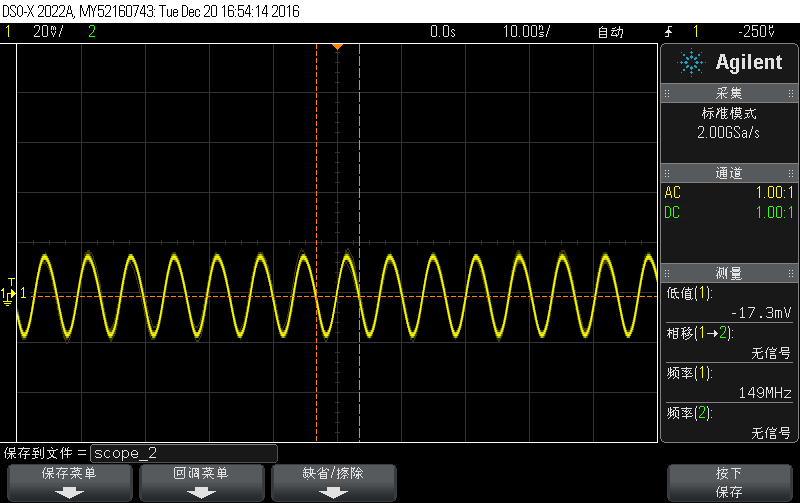800x503 pixels.
Task: Click the rising edge trigger slope icon
Action: [669, 32]
